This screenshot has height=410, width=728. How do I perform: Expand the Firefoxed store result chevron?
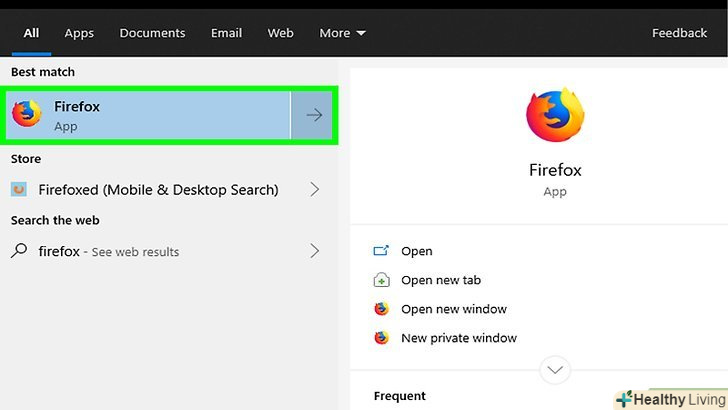coord(315,189)
